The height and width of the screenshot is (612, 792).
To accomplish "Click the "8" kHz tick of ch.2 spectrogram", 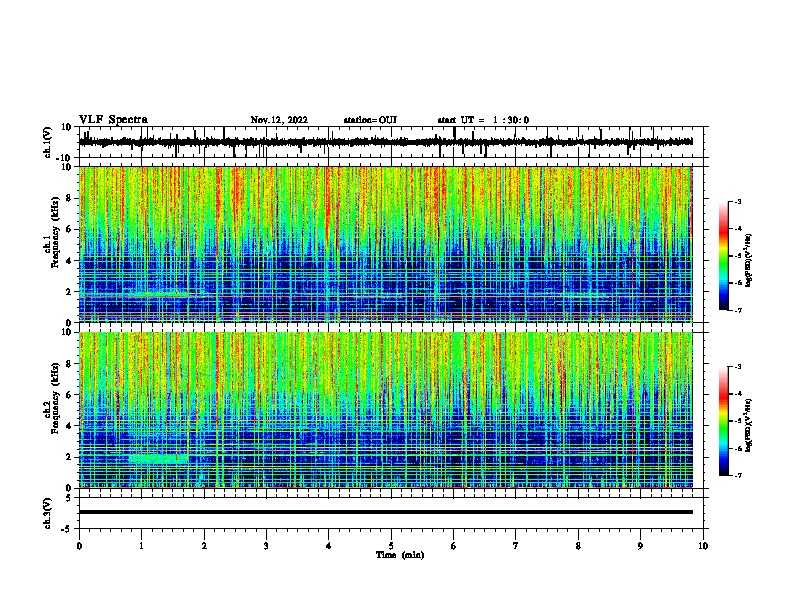I will click(x=69, y=364).
